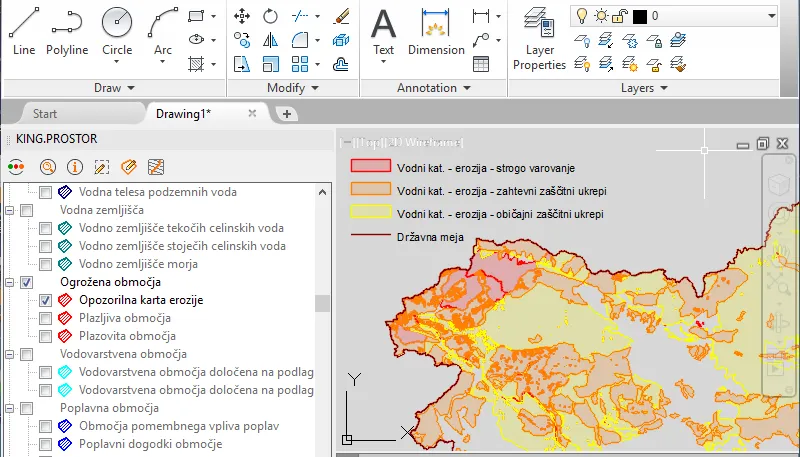Expand the Draw panel dropdown

pyautogui.click(x=114, y=88)
